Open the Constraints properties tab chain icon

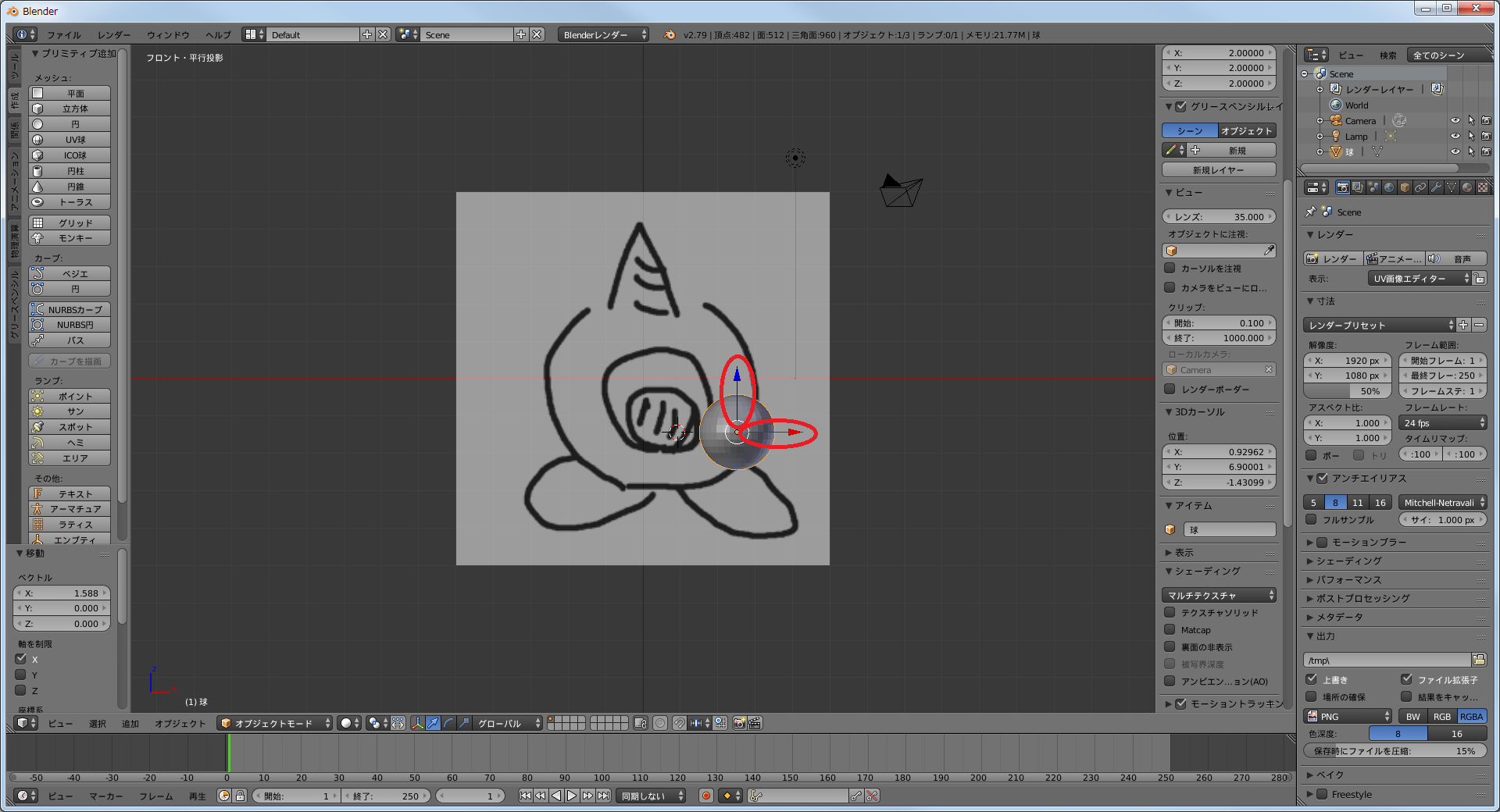(x=1420, y=187)
